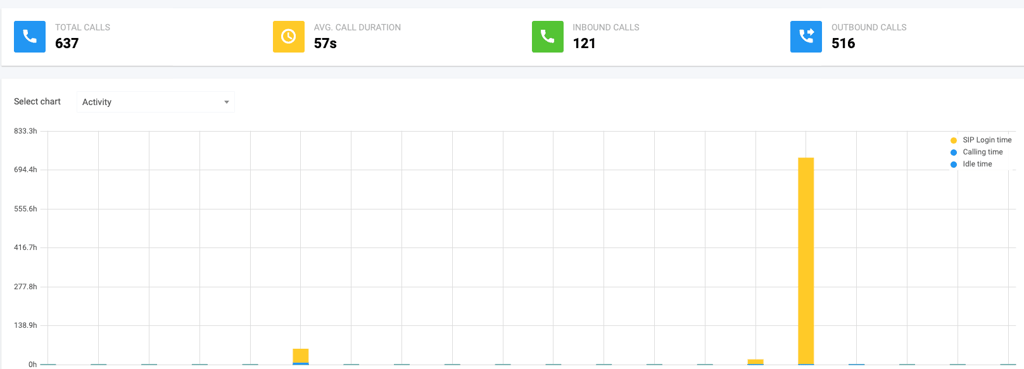
Task: Open the Activity chart dropdown
Action: [155, 102]
